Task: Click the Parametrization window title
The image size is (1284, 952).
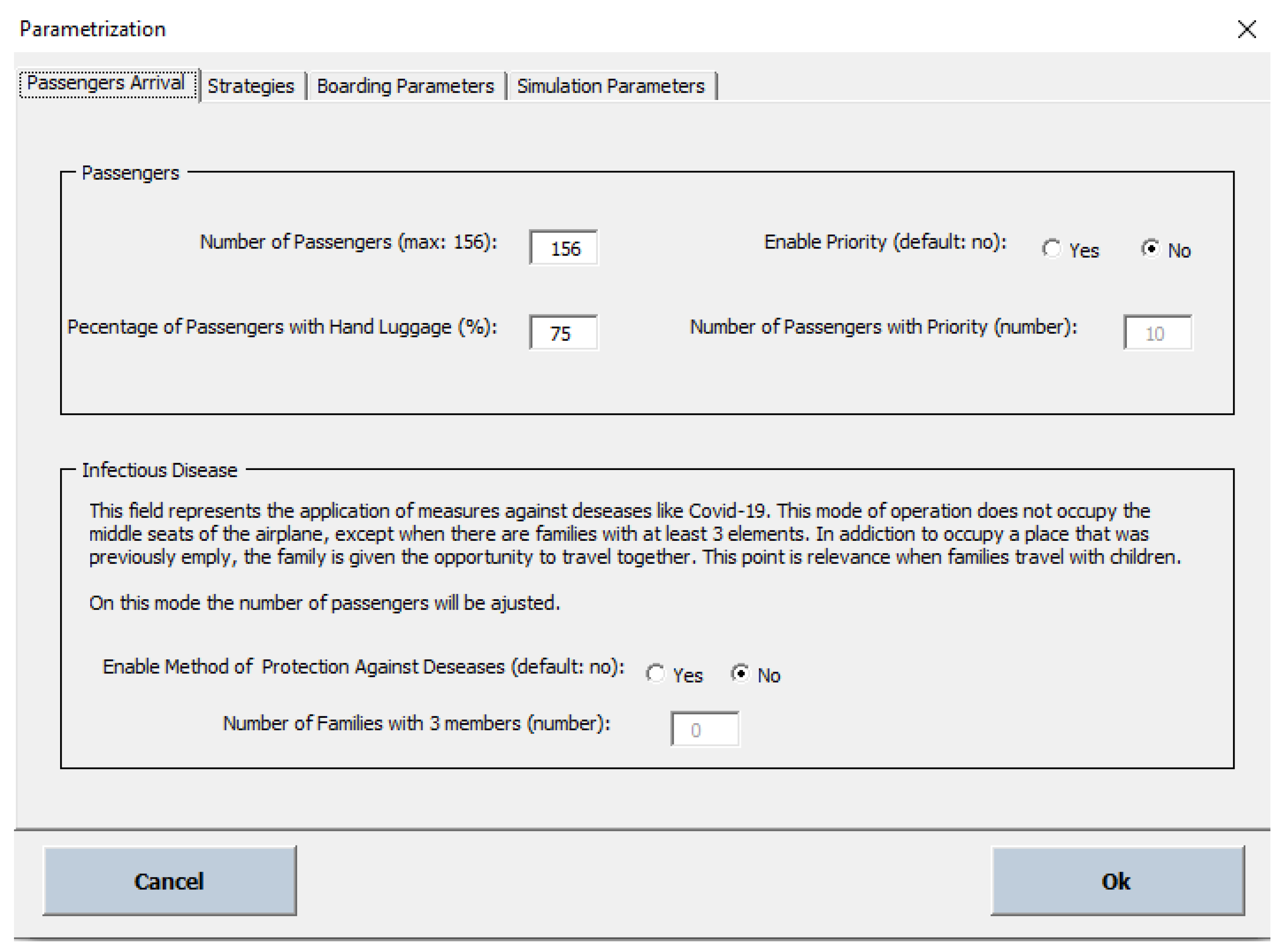Action: click(x=93, y=29)
